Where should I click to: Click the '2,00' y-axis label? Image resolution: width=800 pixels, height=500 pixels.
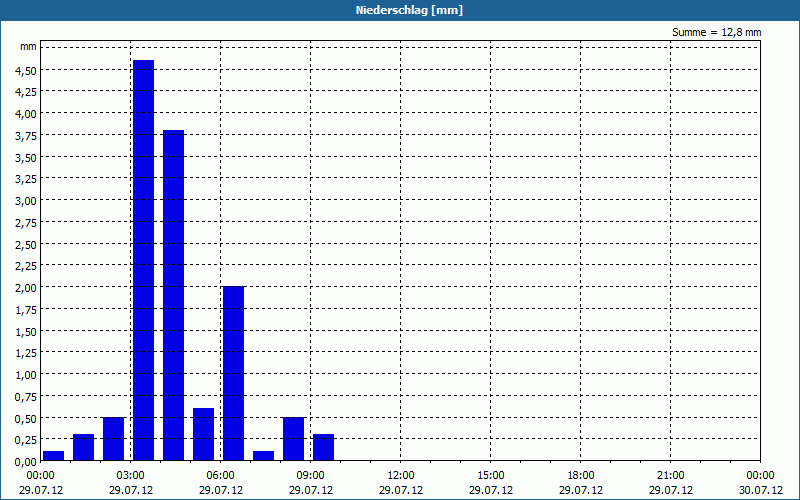click(26, 288)
